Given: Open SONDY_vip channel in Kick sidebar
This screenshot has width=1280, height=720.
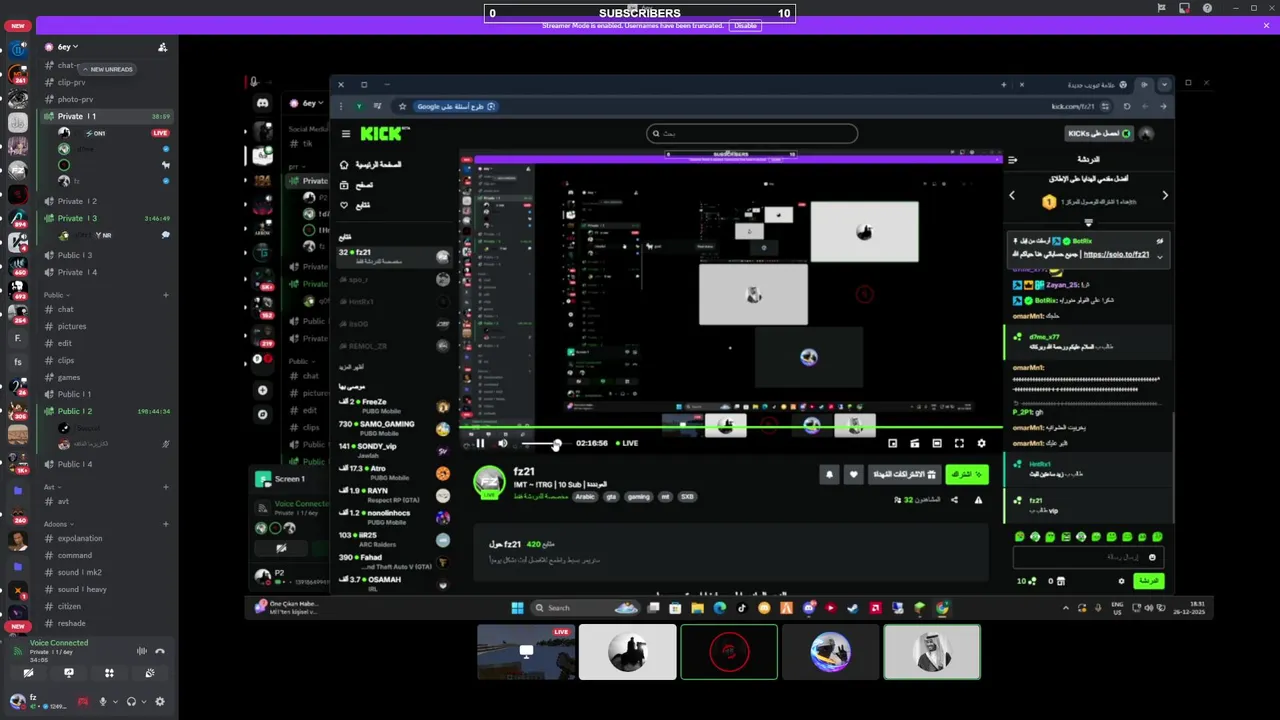Looking at the screenshot, I should tap(394, 449).
